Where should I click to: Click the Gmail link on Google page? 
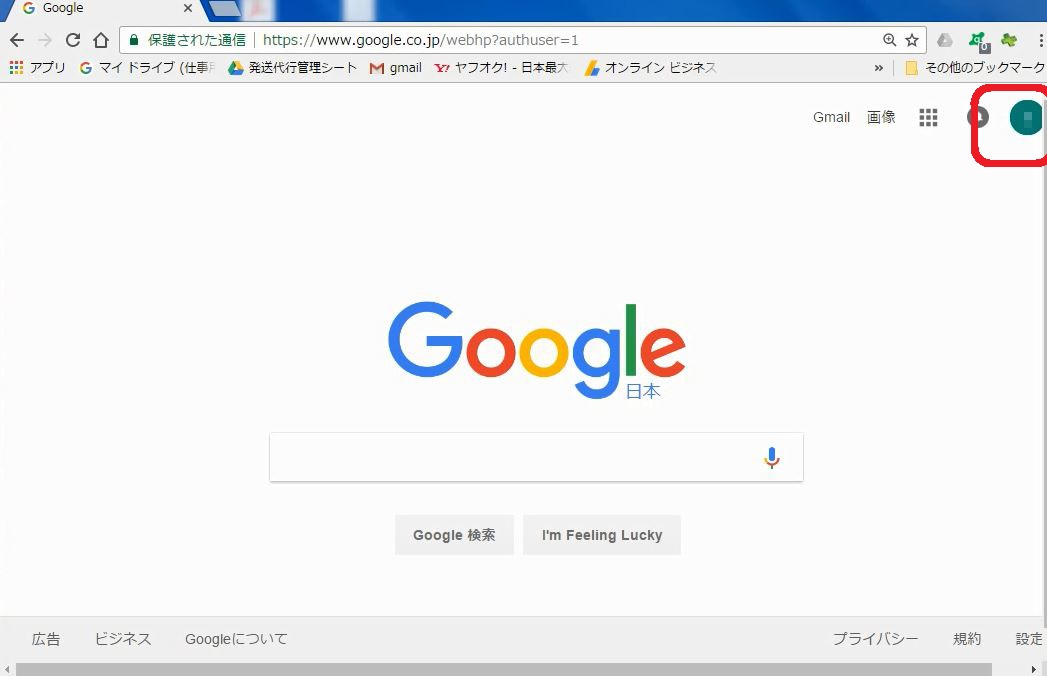pyautogui.click(x=831, y=117)
